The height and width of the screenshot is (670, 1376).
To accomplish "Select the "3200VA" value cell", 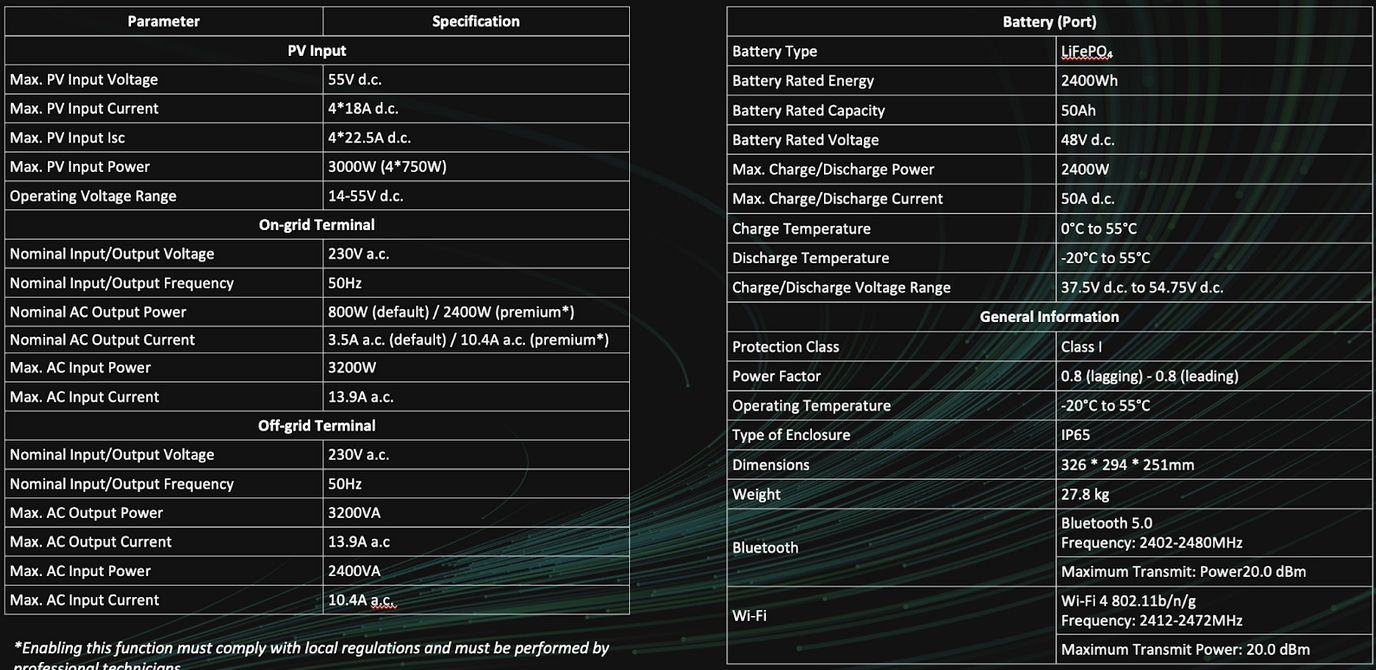I will (354, 512).
